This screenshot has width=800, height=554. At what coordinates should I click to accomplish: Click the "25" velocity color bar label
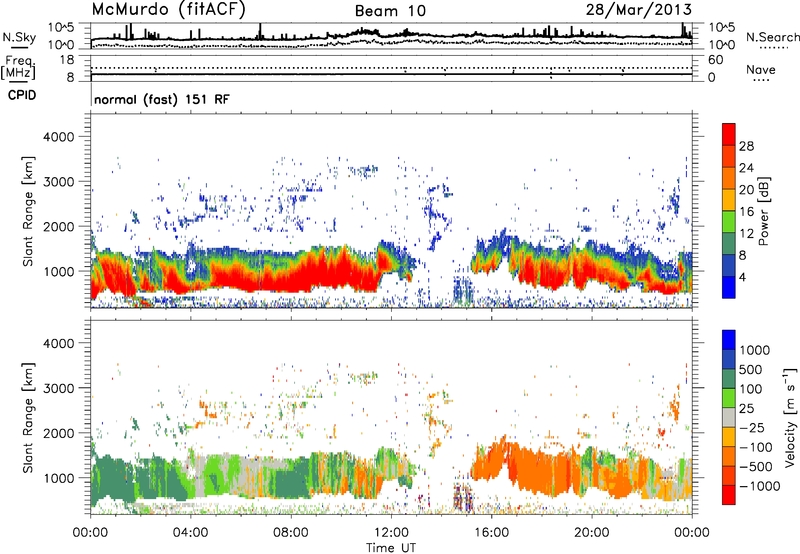(746, 408)
